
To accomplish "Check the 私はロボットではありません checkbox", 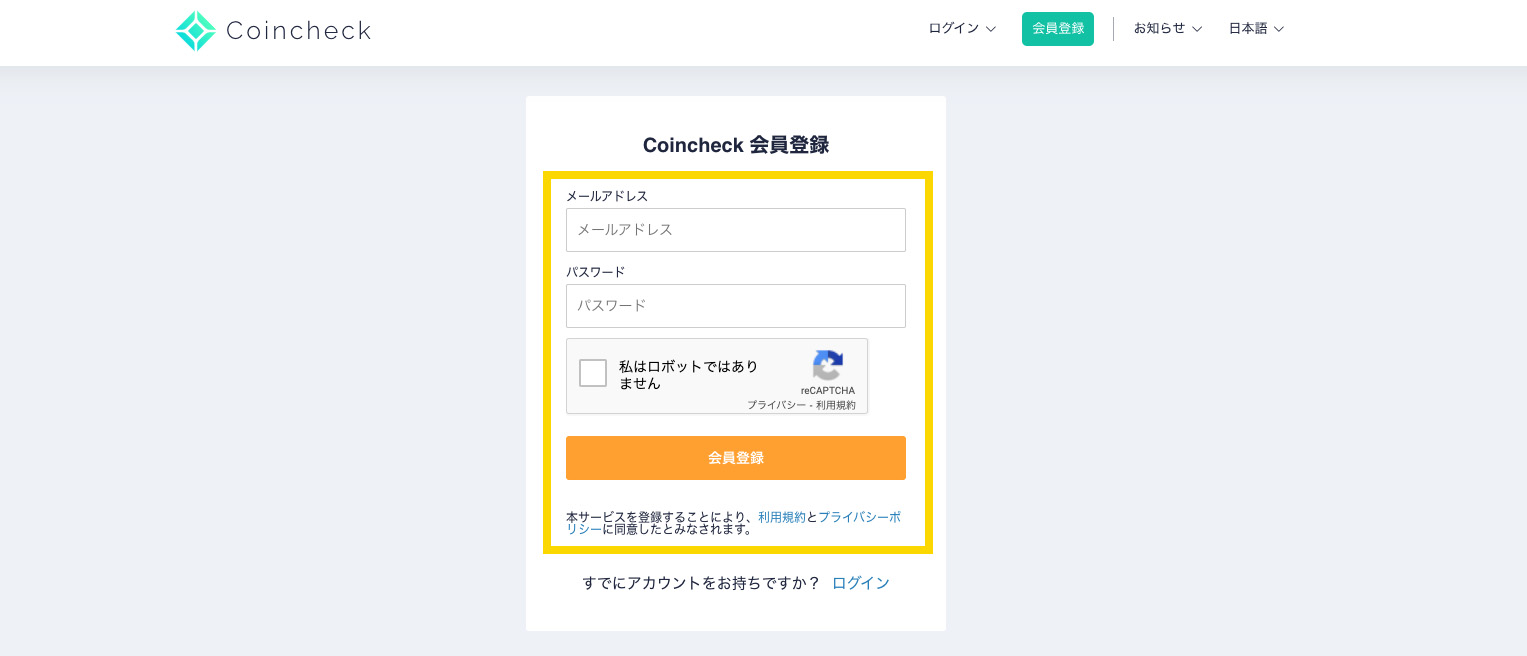I will 593,373.
